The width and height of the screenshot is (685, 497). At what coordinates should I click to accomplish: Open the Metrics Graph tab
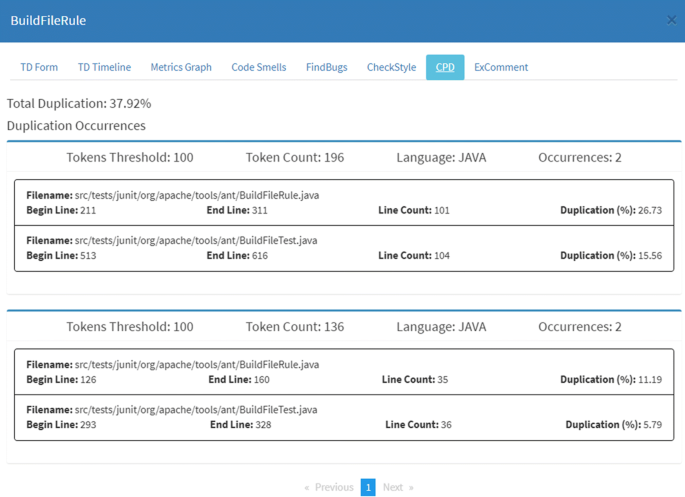(181, 67)
